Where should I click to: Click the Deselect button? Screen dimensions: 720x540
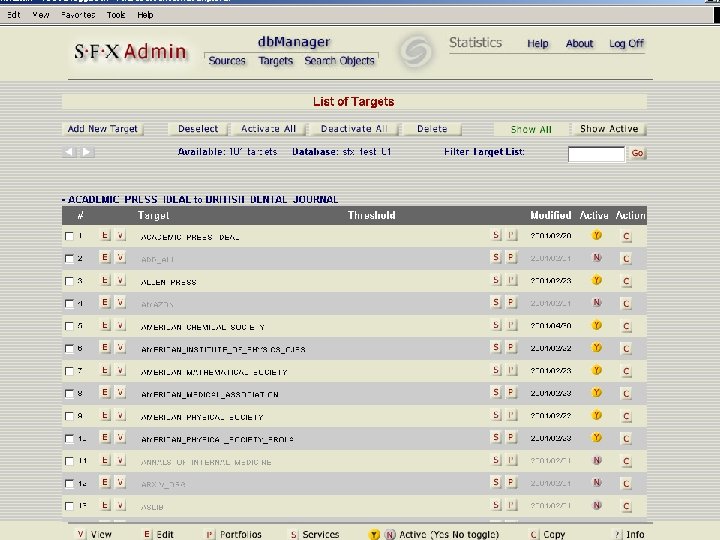coord(198,129)
